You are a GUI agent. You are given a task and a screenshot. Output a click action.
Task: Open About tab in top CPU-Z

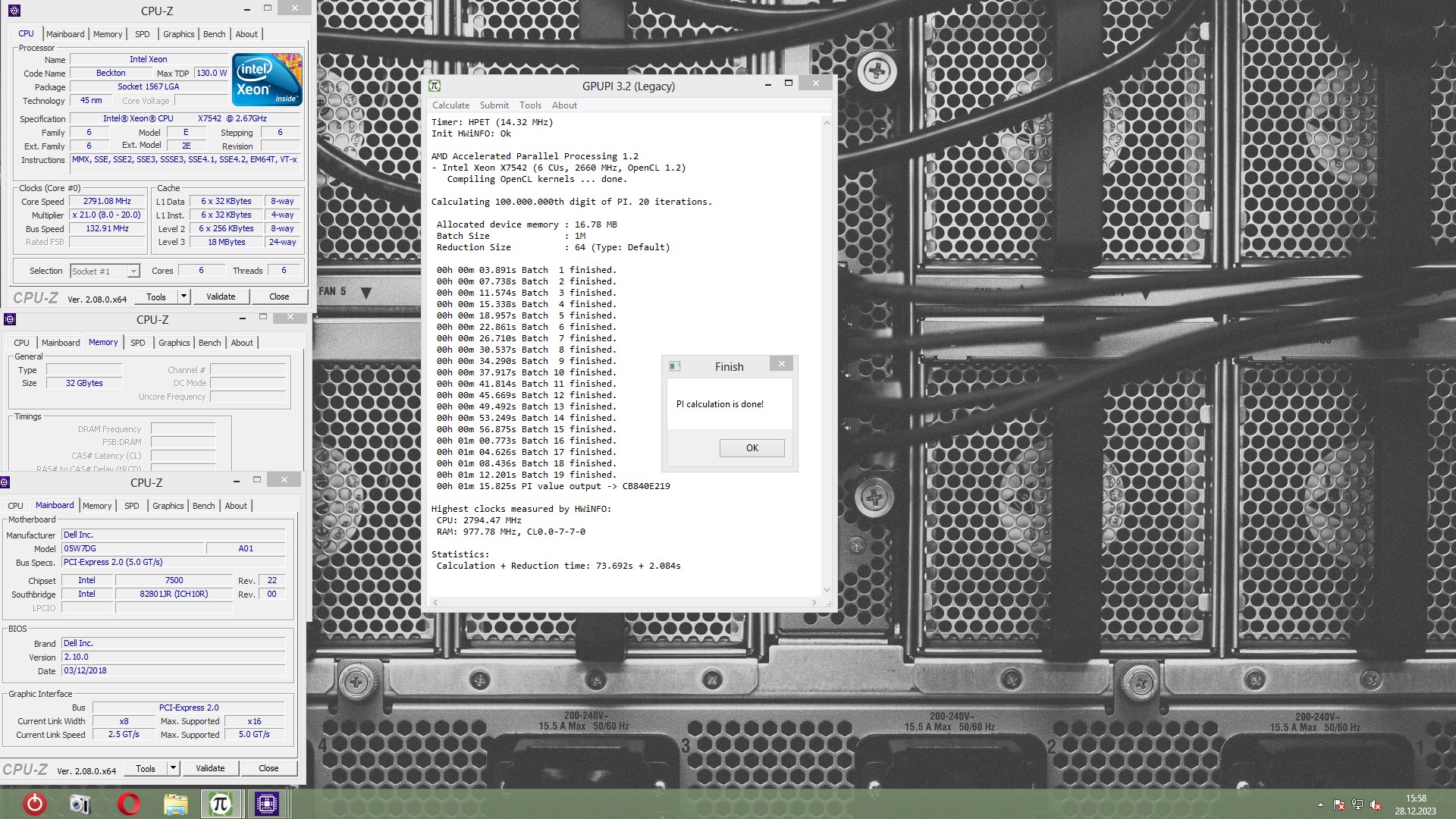coord(246,34)
